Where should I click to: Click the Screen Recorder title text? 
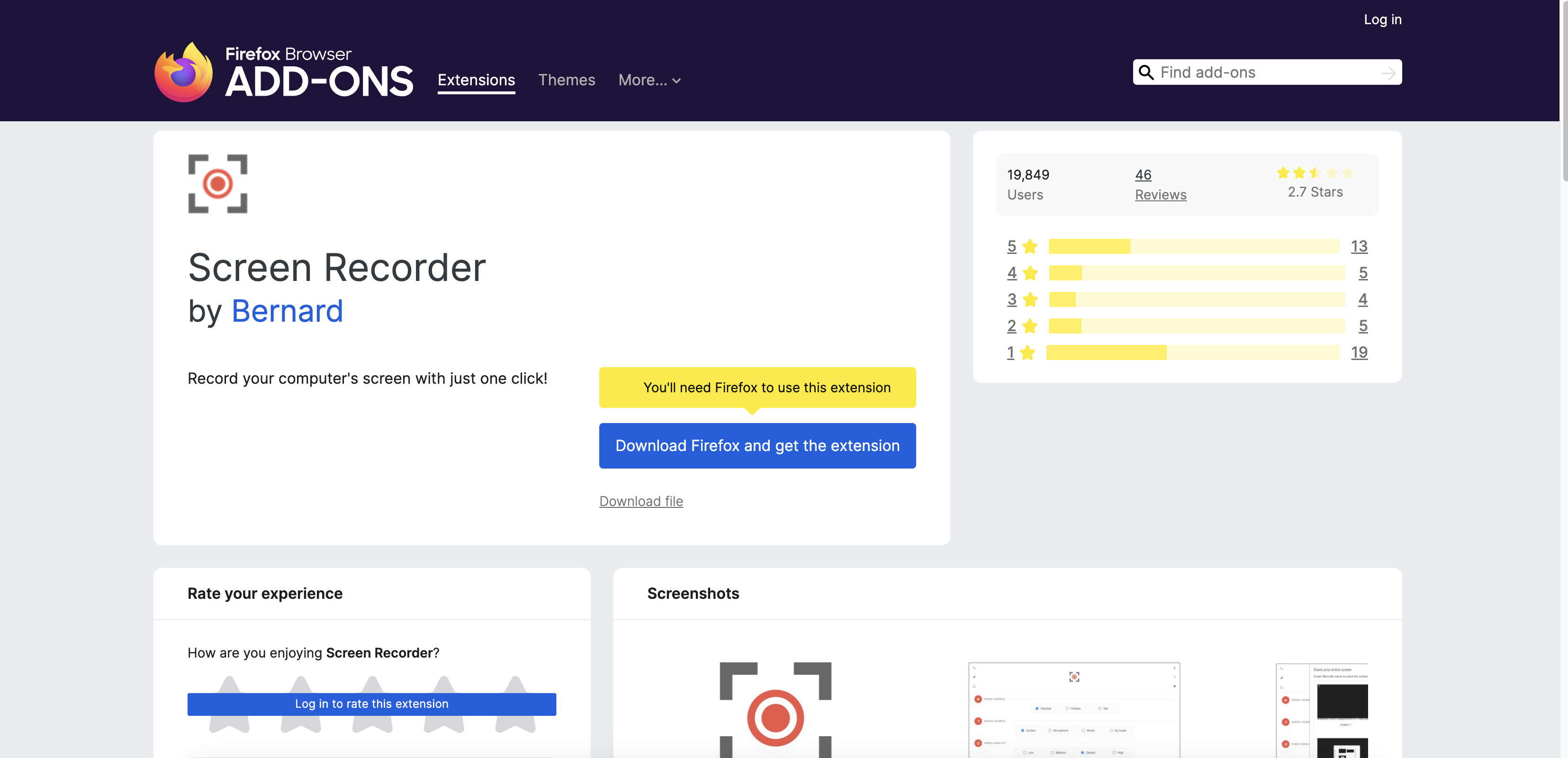tap(337, 267)
